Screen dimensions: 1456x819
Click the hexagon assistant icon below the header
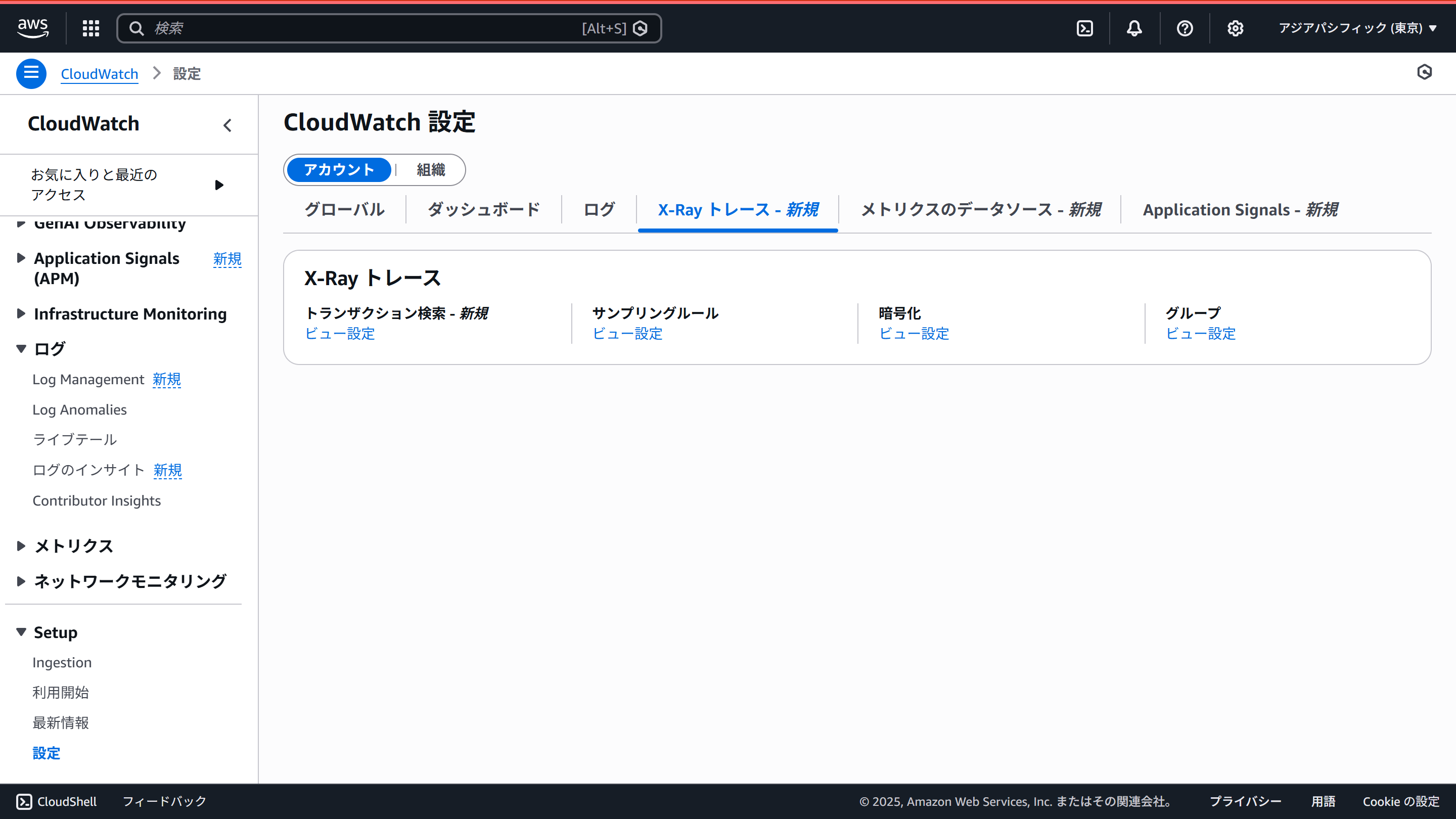click(1424, 72)
